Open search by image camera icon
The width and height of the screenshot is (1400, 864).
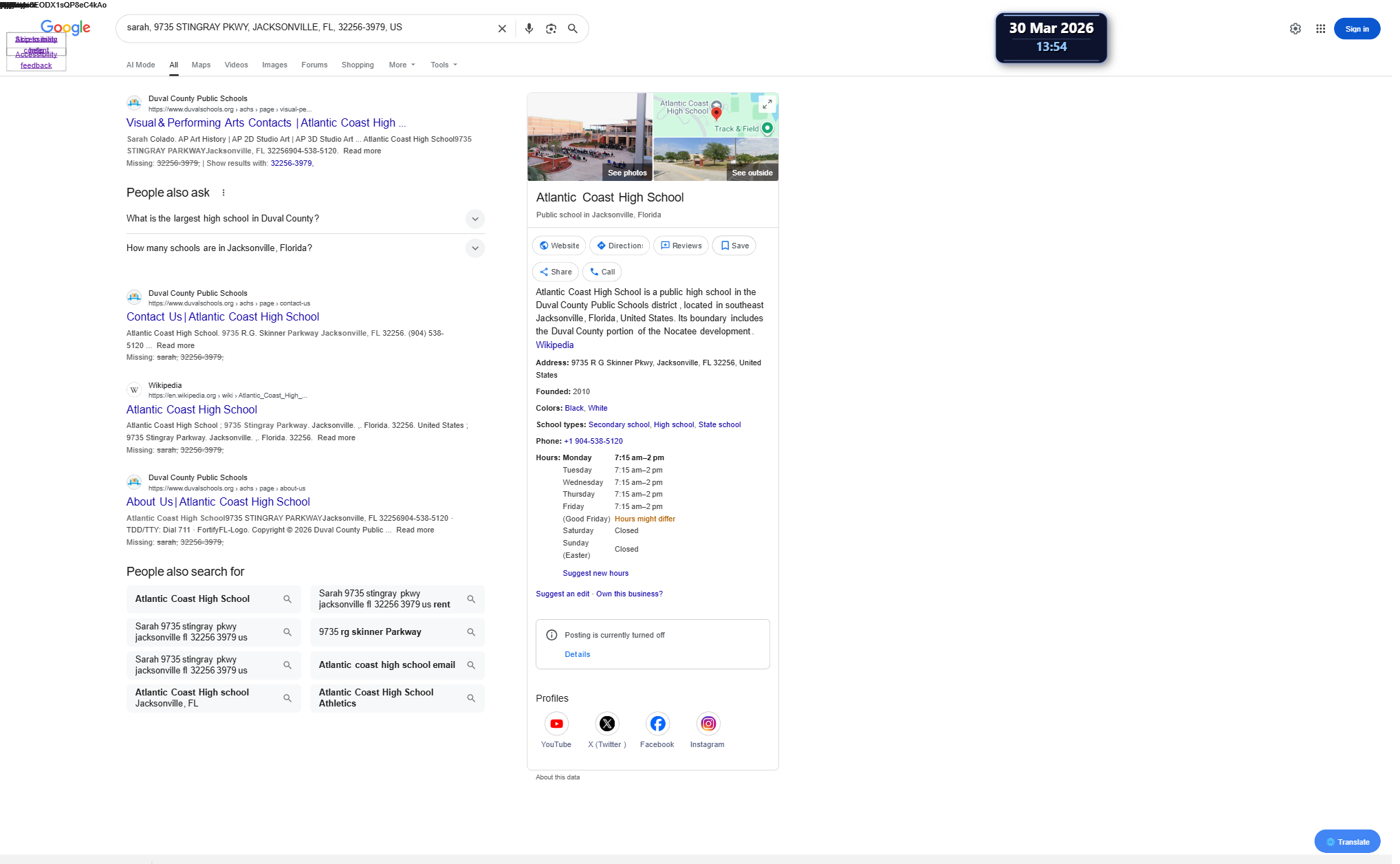[551, 29]
